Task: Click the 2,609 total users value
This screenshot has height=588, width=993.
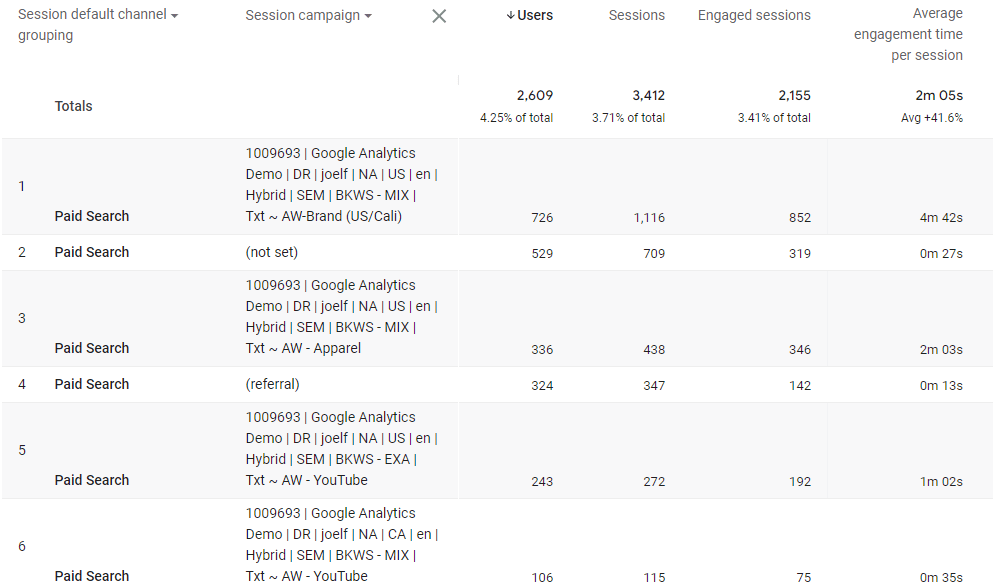Action: pyautogui.click(x=534, y=96)
